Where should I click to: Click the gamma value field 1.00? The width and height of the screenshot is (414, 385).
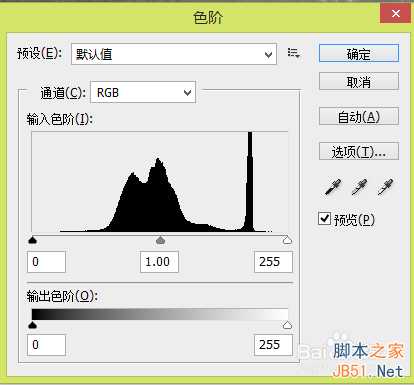tap(159, 262)
